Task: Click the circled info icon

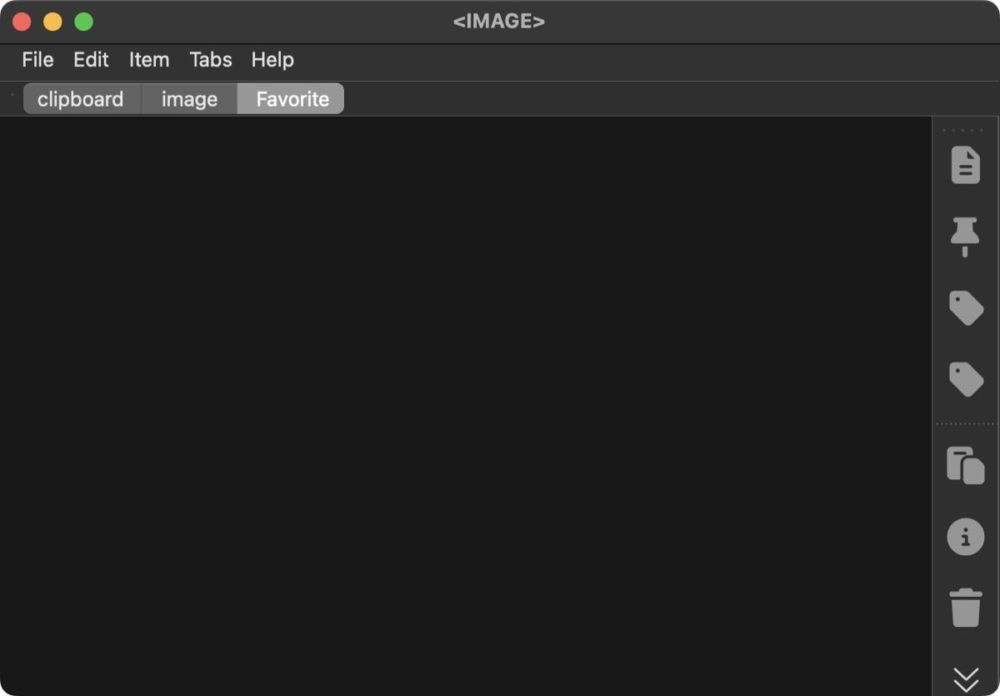Action: (966, 537)
